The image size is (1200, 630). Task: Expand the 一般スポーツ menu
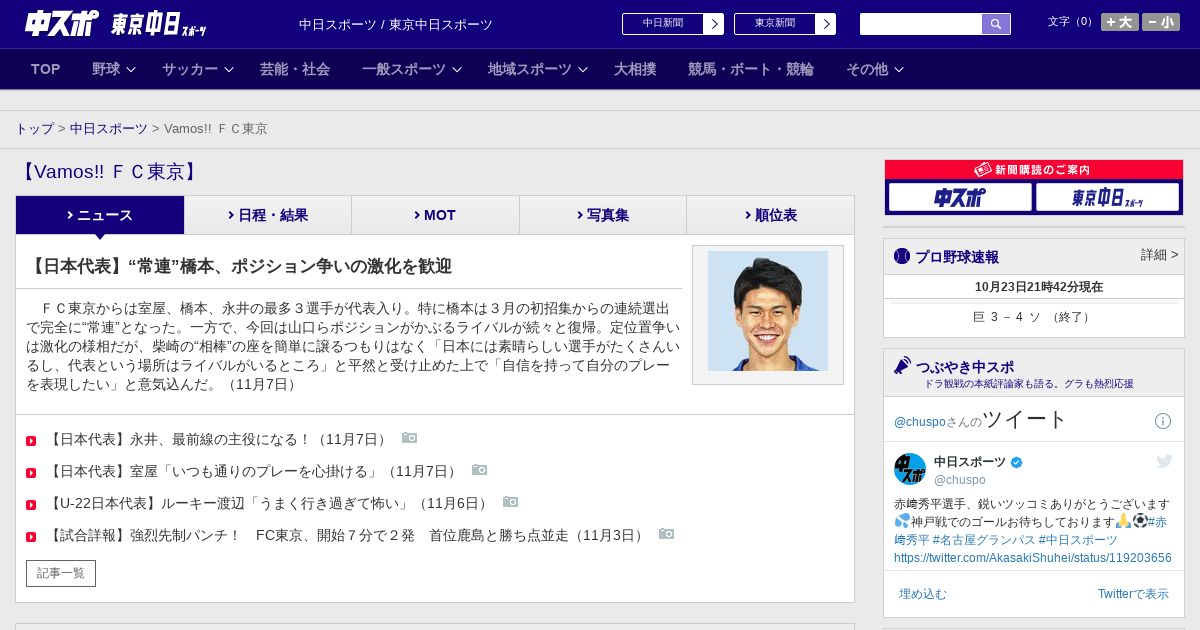[x=412, y=69]
